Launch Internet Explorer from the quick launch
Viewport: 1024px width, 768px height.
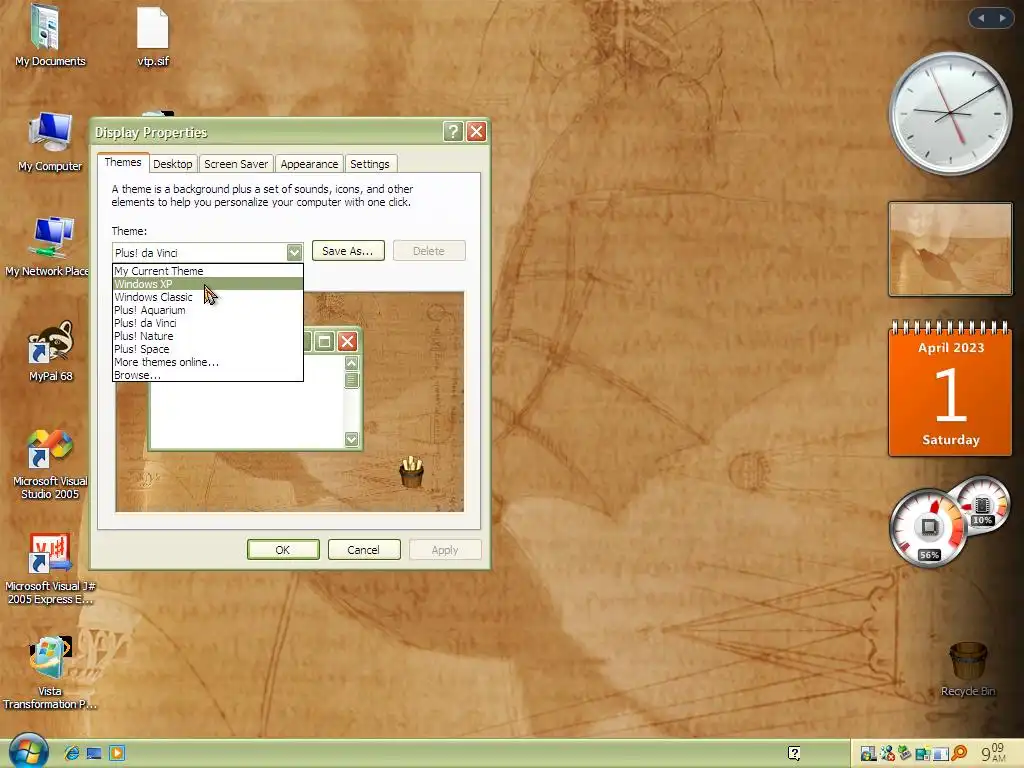[71, 753]
